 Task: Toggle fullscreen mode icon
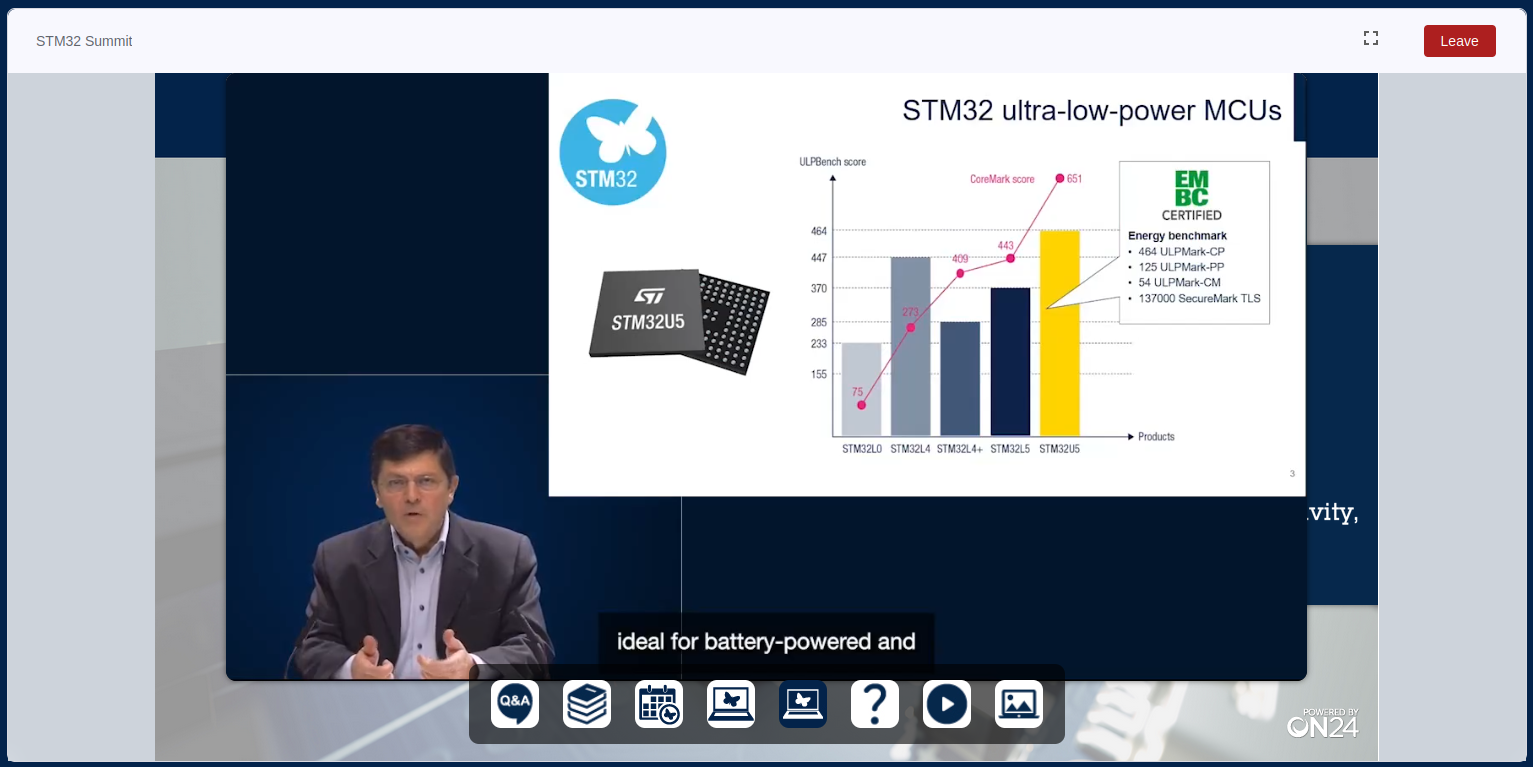coord(1371,38)
